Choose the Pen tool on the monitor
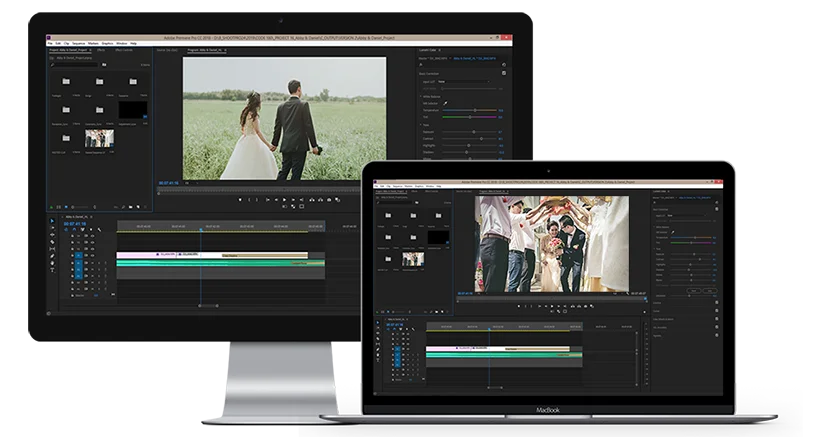Viewport: 820px width, 437px height. [52, 256]
